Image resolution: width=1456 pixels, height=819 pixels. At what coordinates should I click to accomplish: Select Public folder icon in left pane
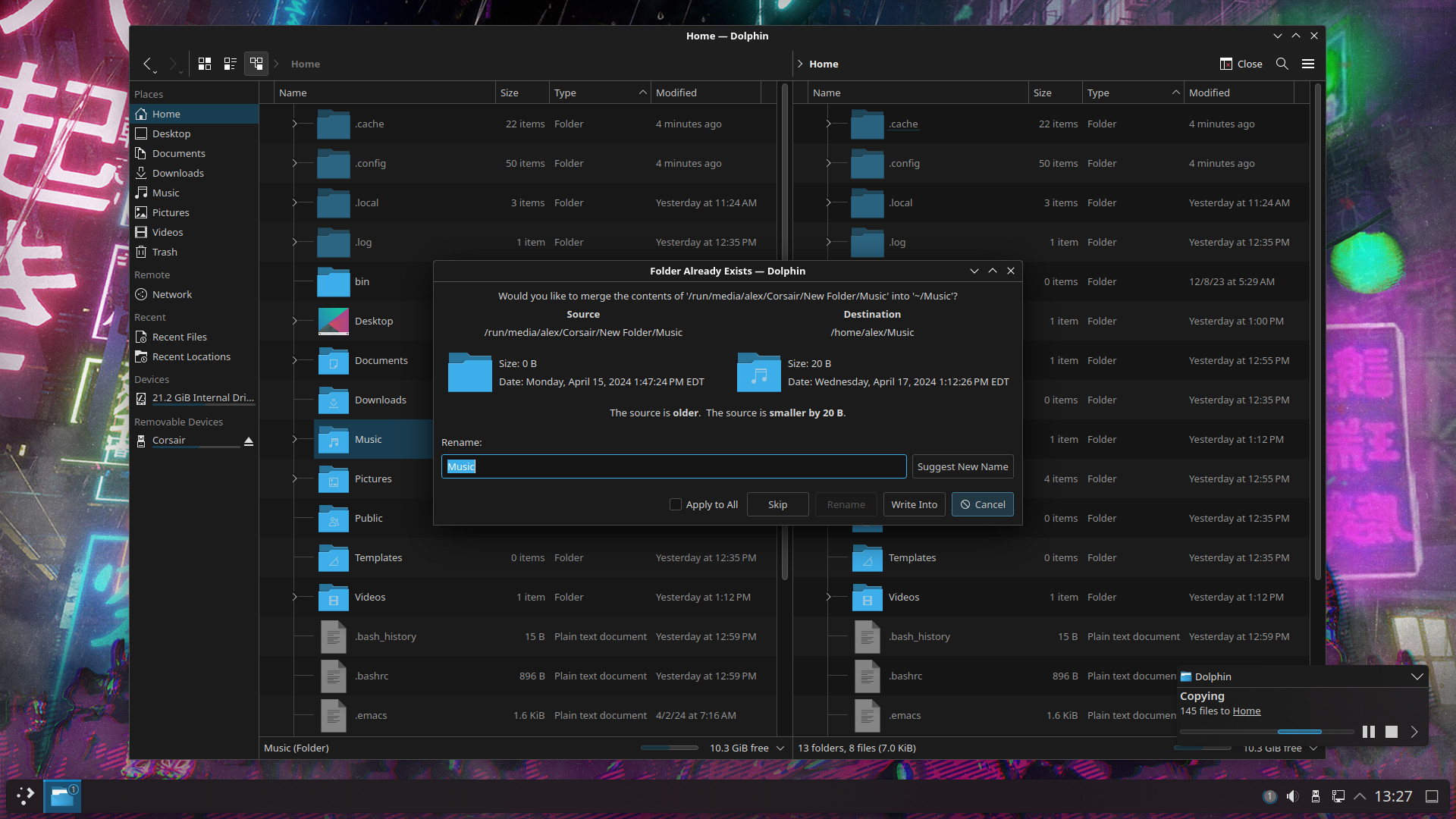(x=334, y=518)
